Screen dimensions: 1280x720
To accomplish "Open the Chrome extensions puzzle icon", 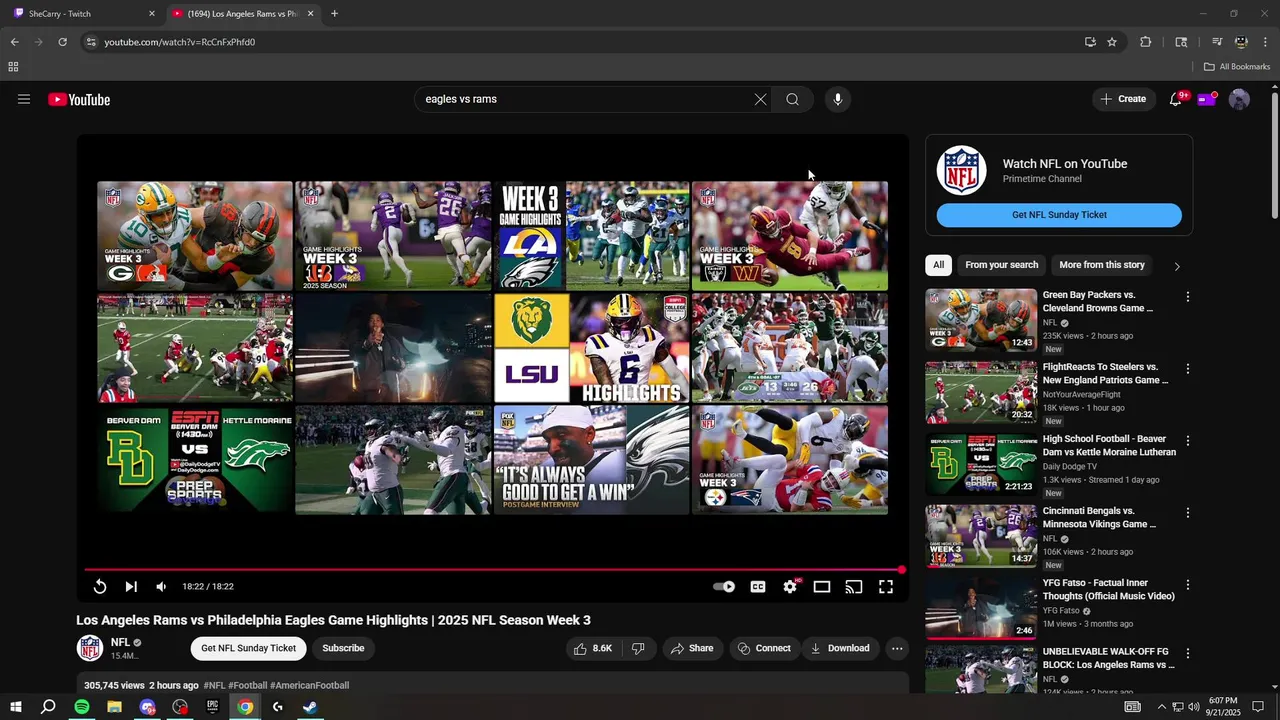I will [1146, 42].
